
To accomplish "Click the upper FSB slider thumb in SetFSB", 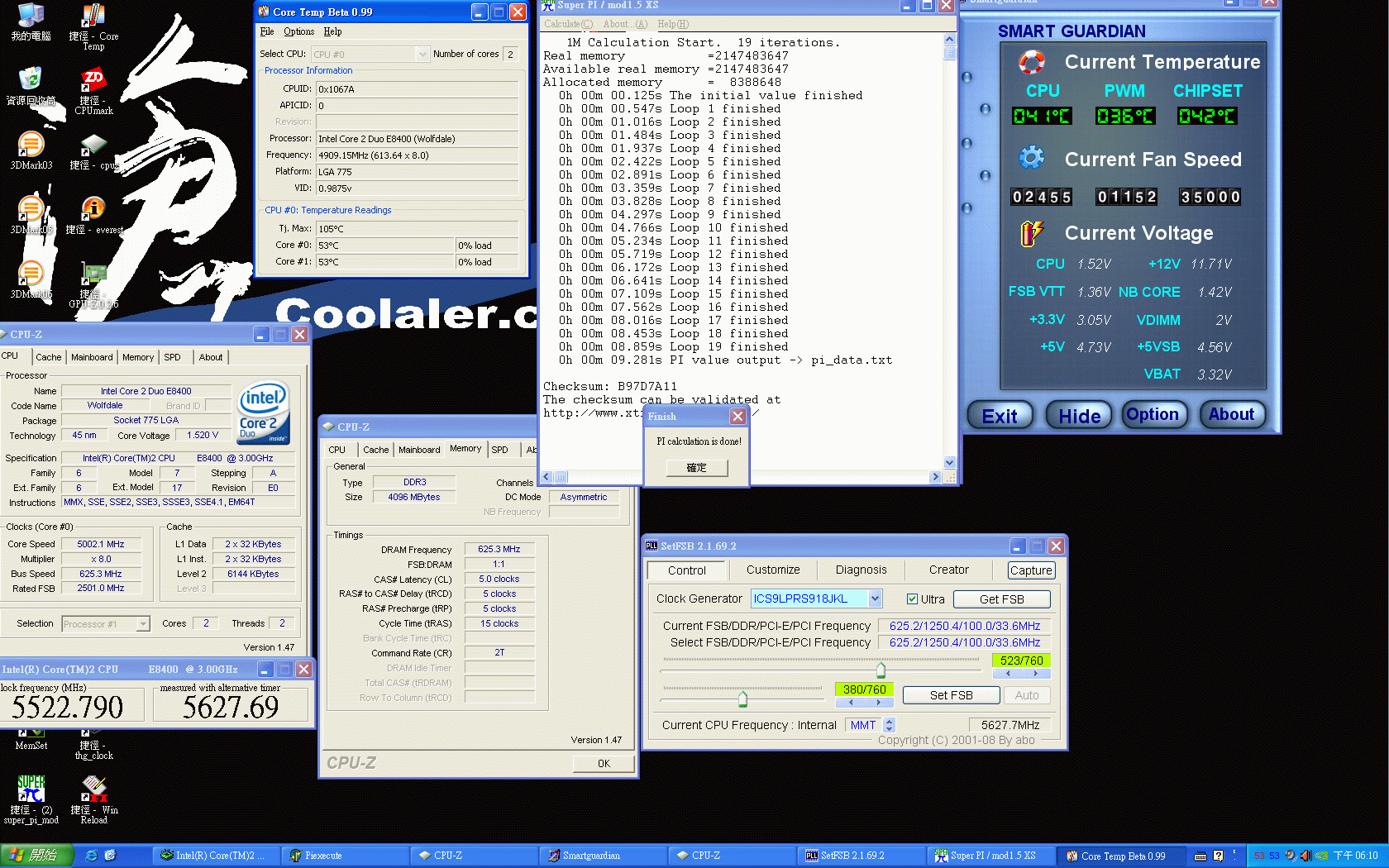I will coord(881,669).
